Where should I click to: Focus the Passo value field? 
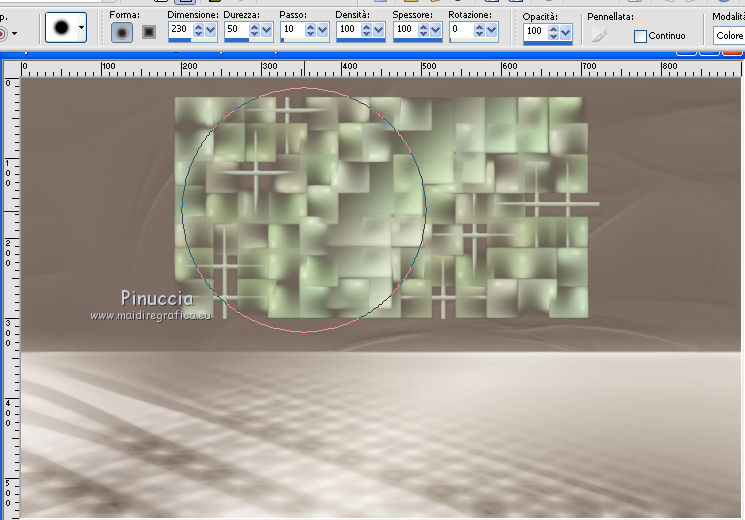[x=292, y=29]
